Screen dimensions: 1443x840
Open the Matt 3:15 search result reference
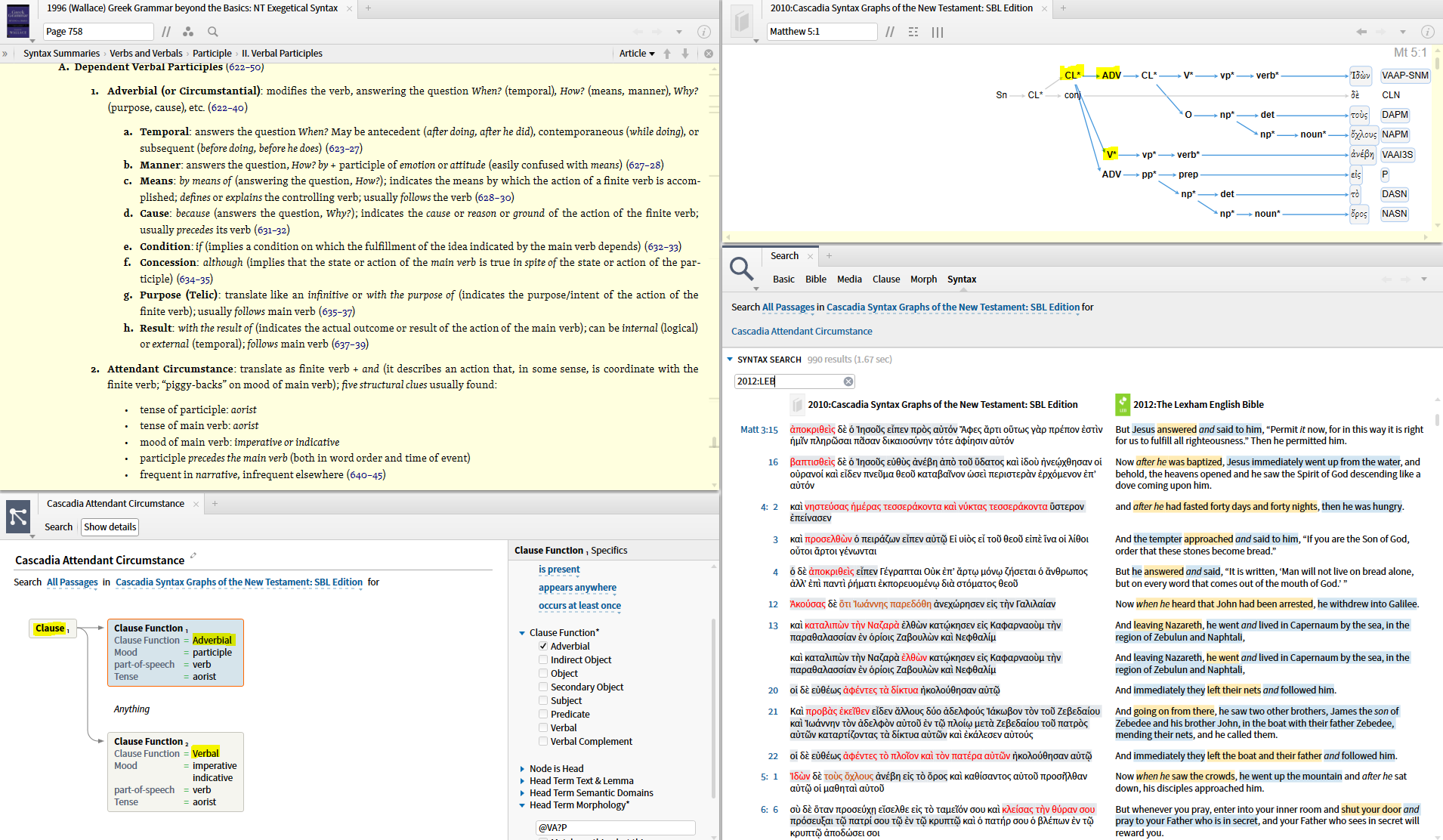759,430
